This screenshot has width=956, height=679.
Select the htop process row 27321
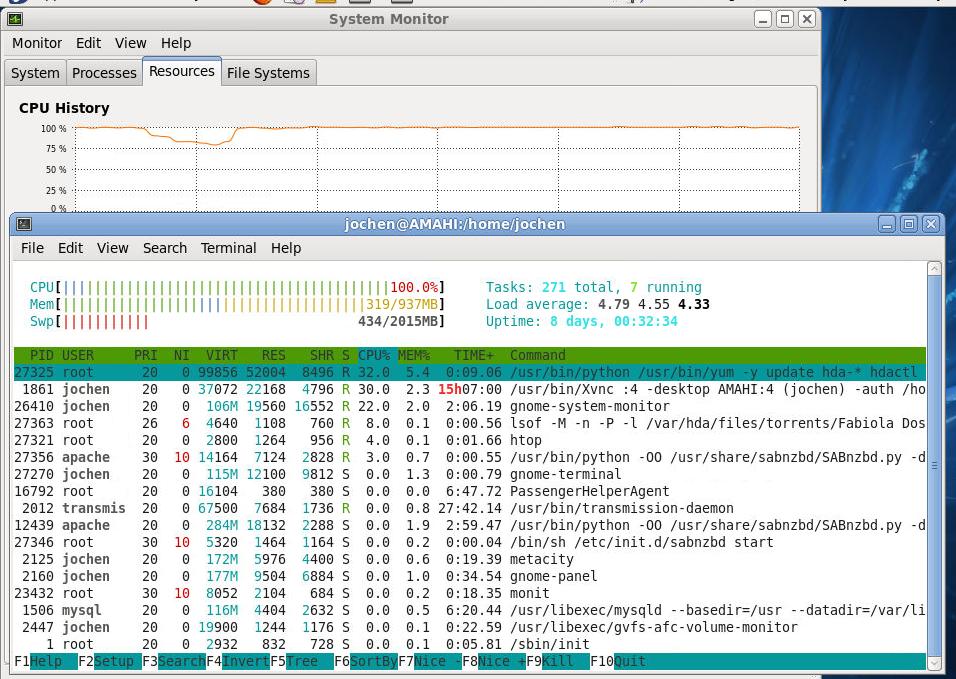[469, 441]
